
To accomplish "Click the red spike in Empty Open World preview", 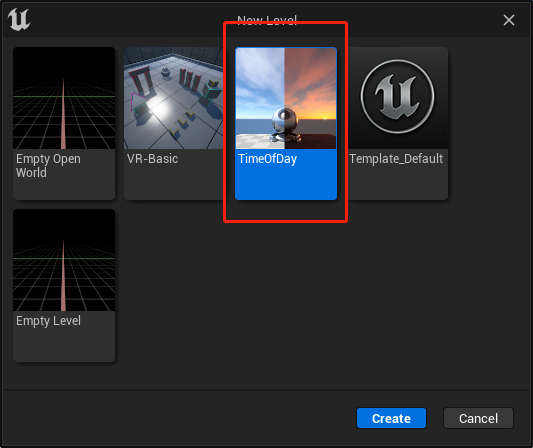I will coord(63,114).
